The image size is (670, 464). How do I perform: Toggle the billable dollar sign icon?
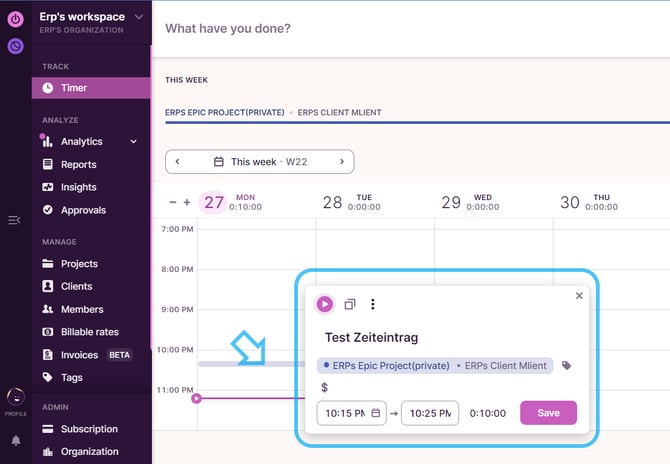coord(325,387)
